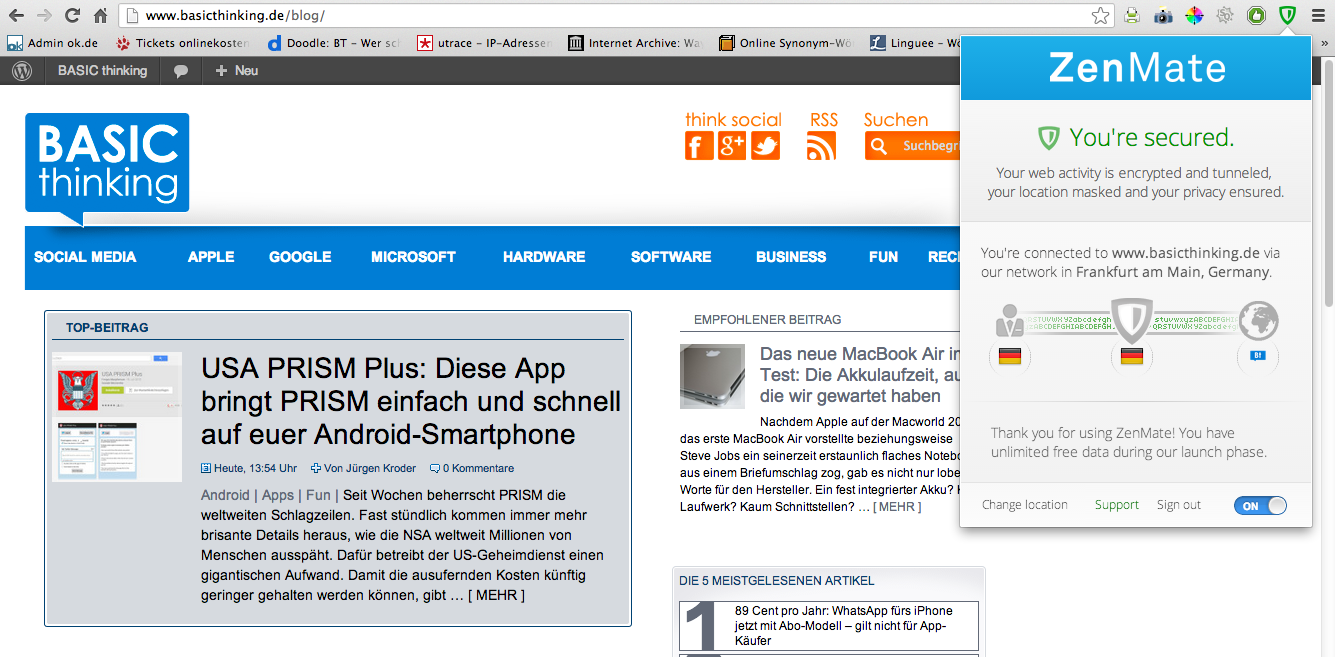Click the Apps category link
The image size is (1335, 657).
coord(278,495)
